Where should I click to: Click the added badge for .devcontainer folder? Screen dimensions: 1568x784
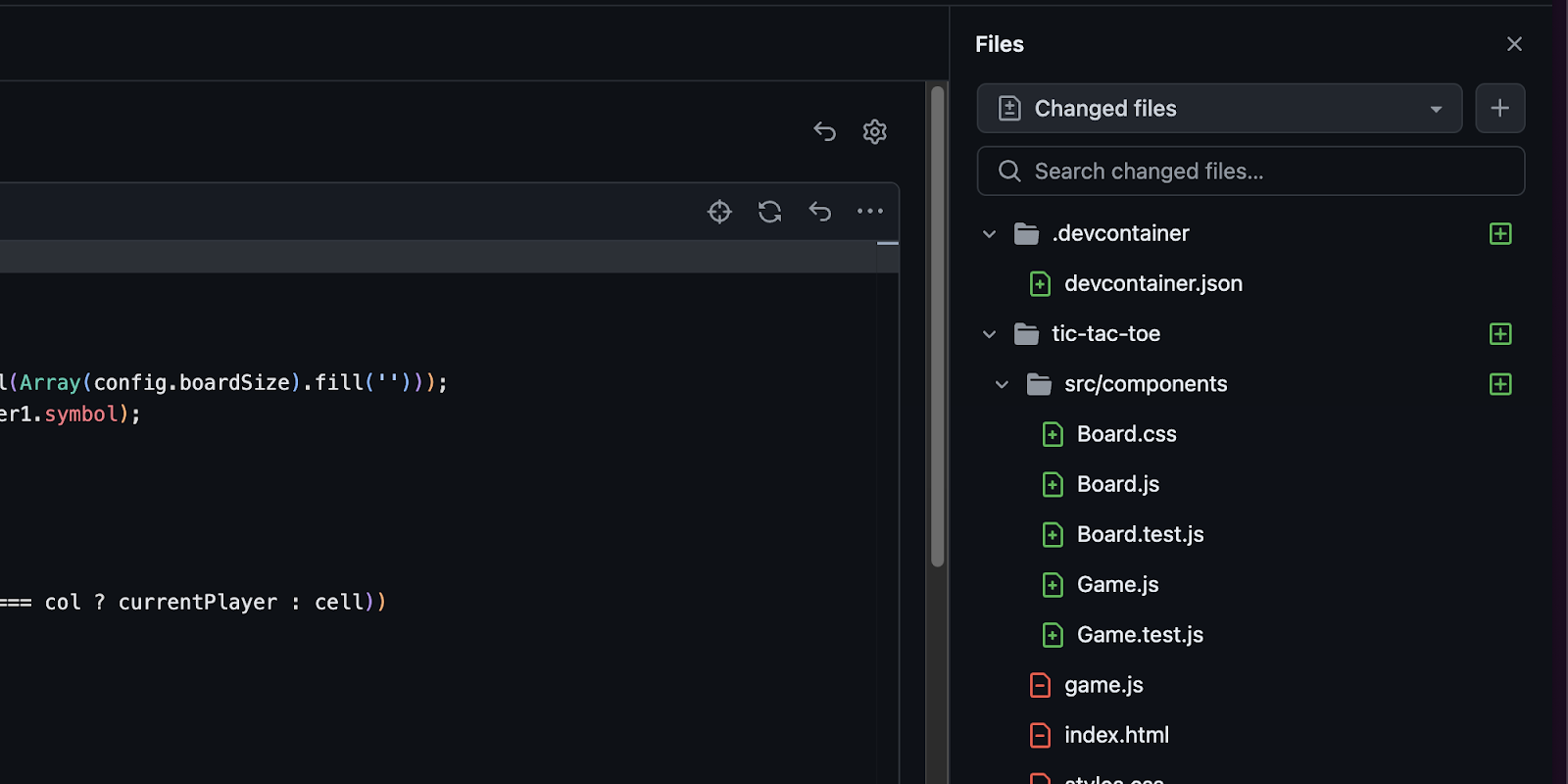pos(1500,233)
